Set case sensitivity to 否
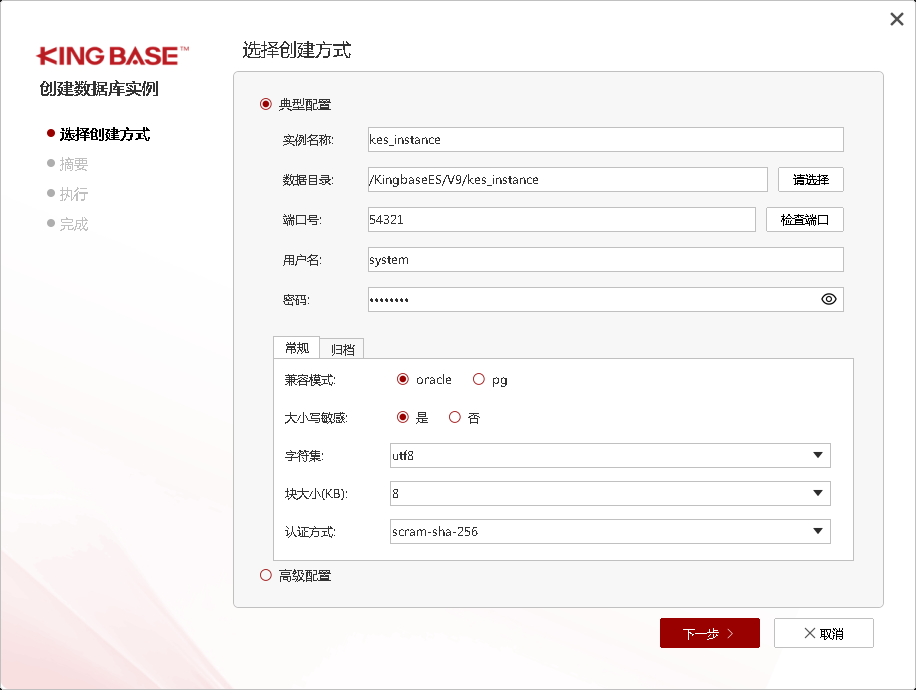The width and height of the screenshot is (916, 690). [x=455, y=418]
